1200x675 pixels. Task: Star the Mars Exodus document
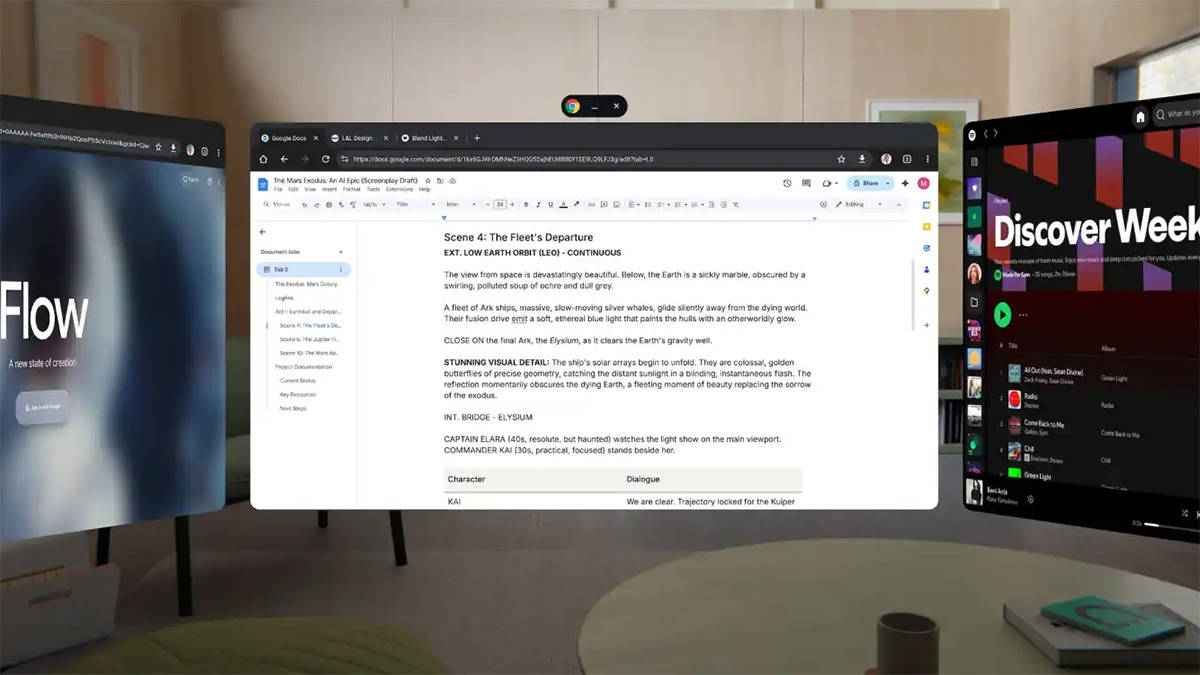[x=428, y=181]
